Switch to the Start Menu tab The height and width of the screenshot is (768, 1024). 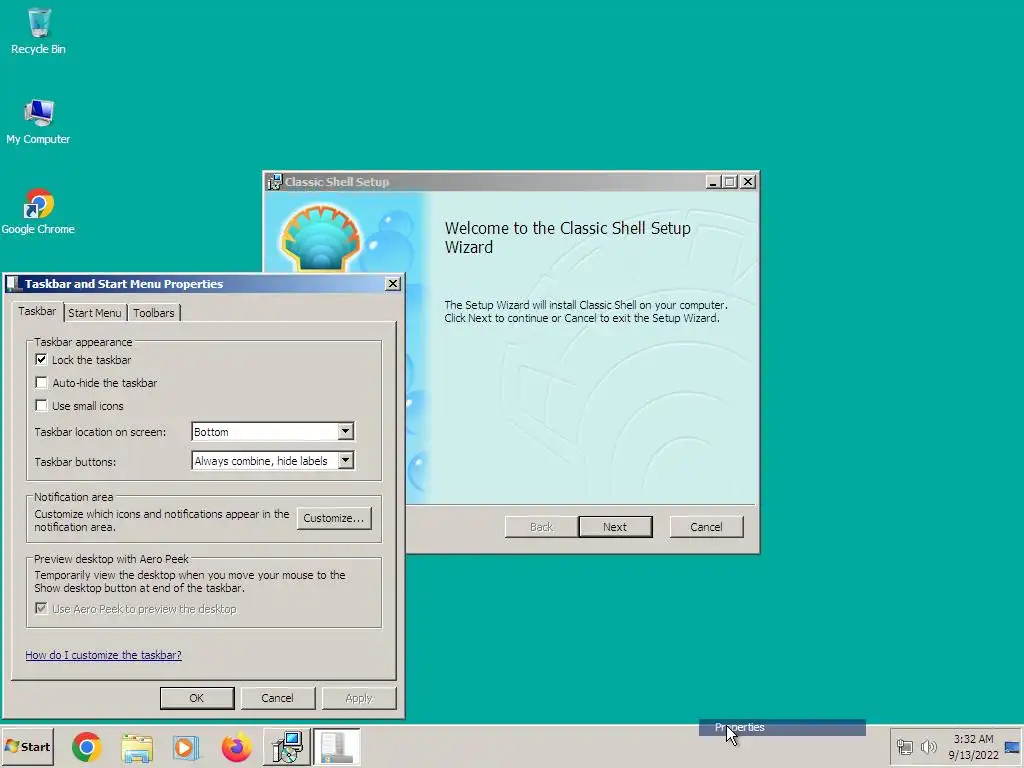[95, 313]
